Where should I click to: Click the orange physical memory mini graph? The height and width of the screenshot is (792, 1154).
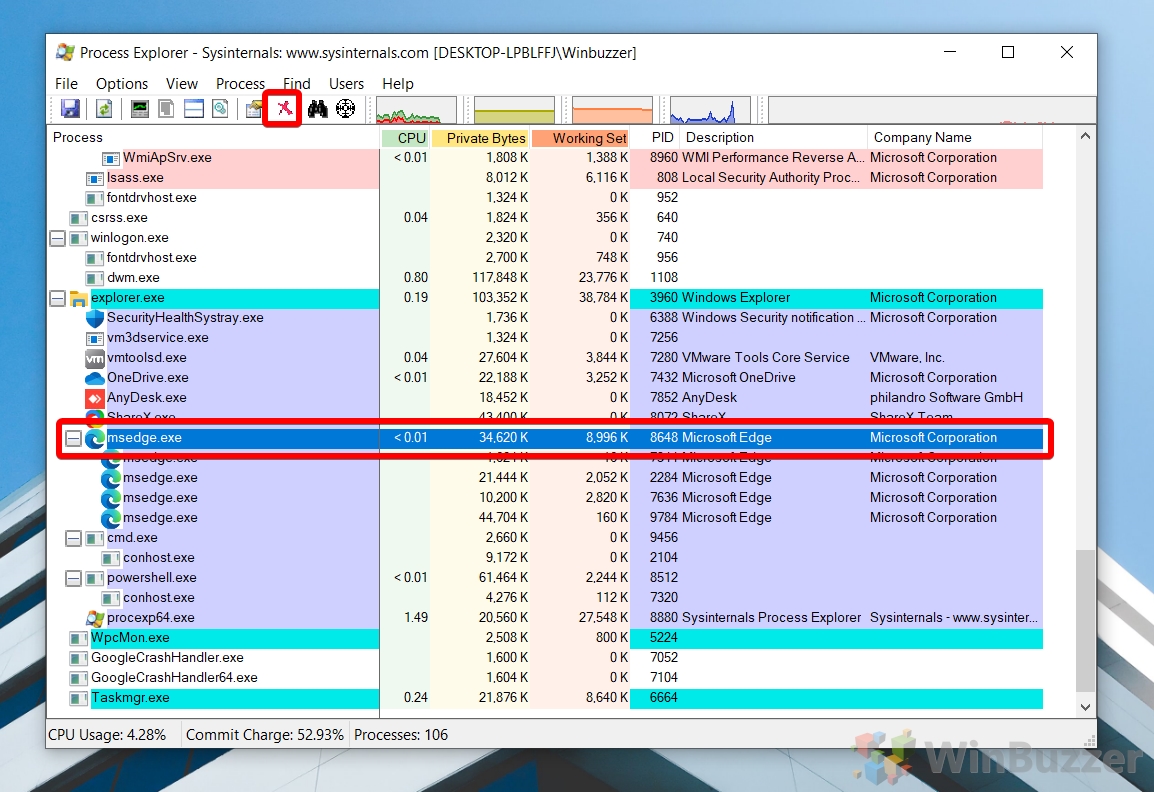pyautogui.click(x=612, y=110)
